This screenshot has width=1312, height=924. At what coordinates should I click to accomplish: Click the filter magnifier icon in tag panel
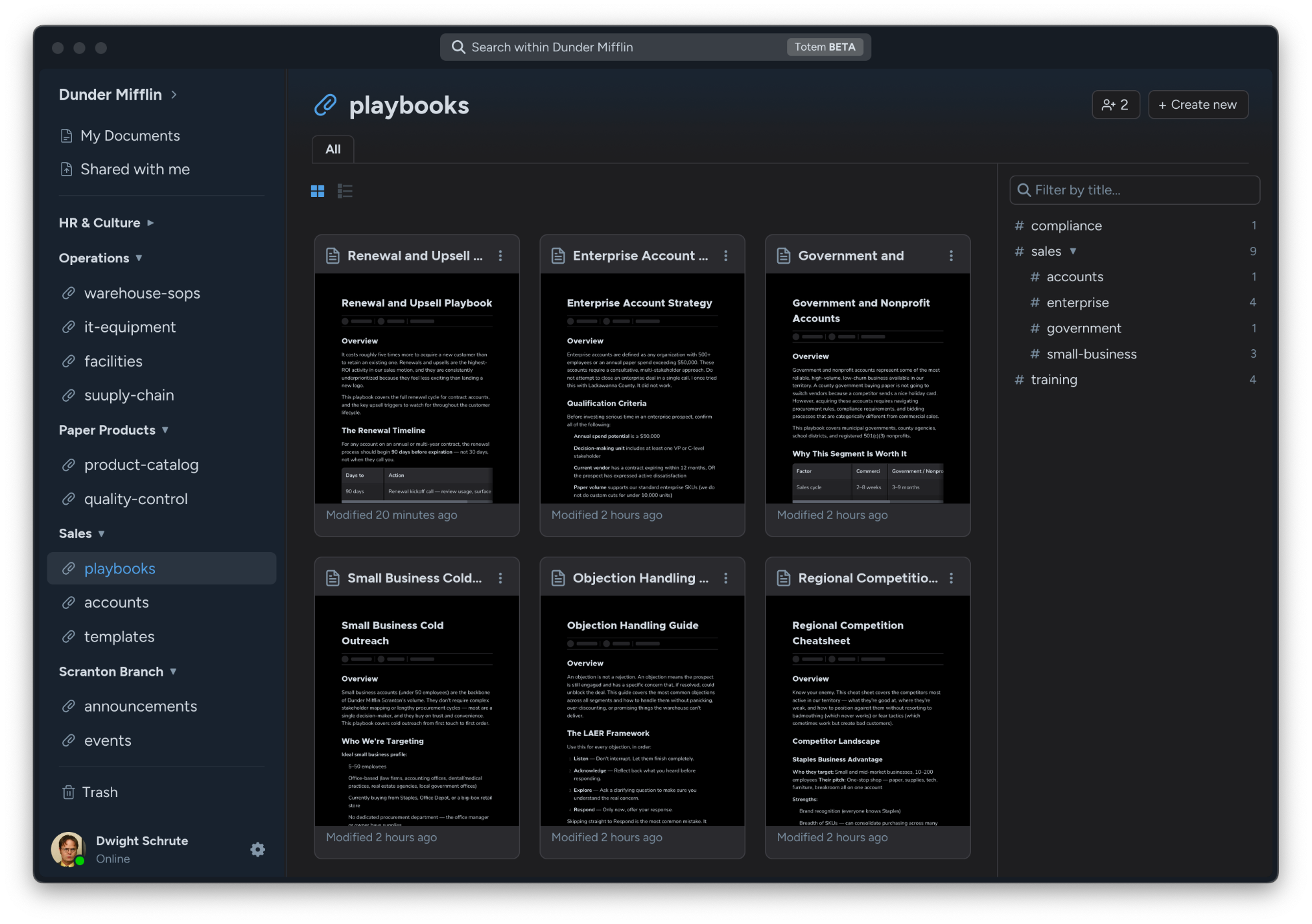pos(1024,190)
